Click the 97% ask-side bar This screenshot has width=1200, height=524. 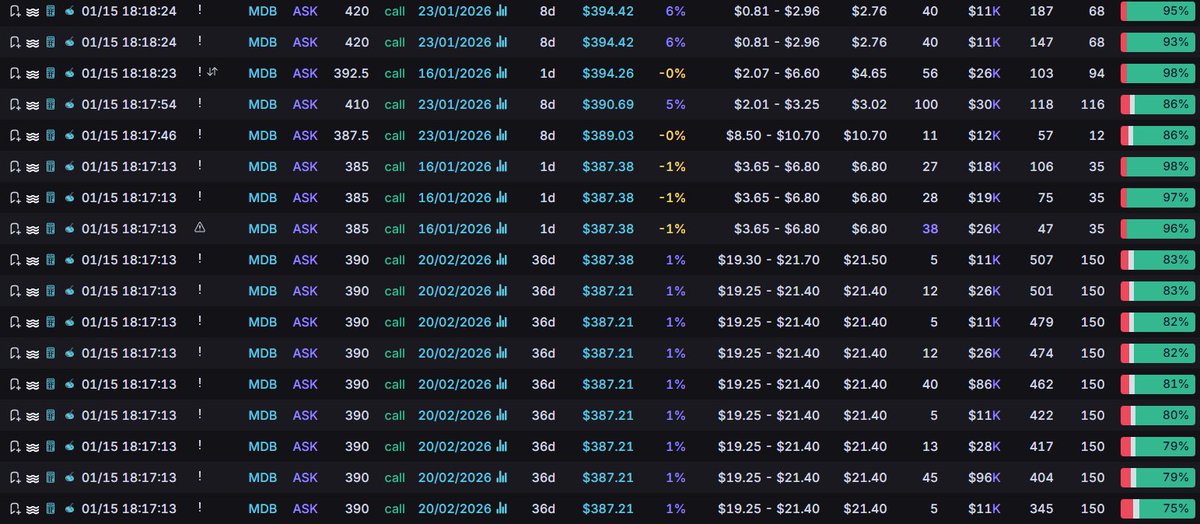coord(1156,198)
